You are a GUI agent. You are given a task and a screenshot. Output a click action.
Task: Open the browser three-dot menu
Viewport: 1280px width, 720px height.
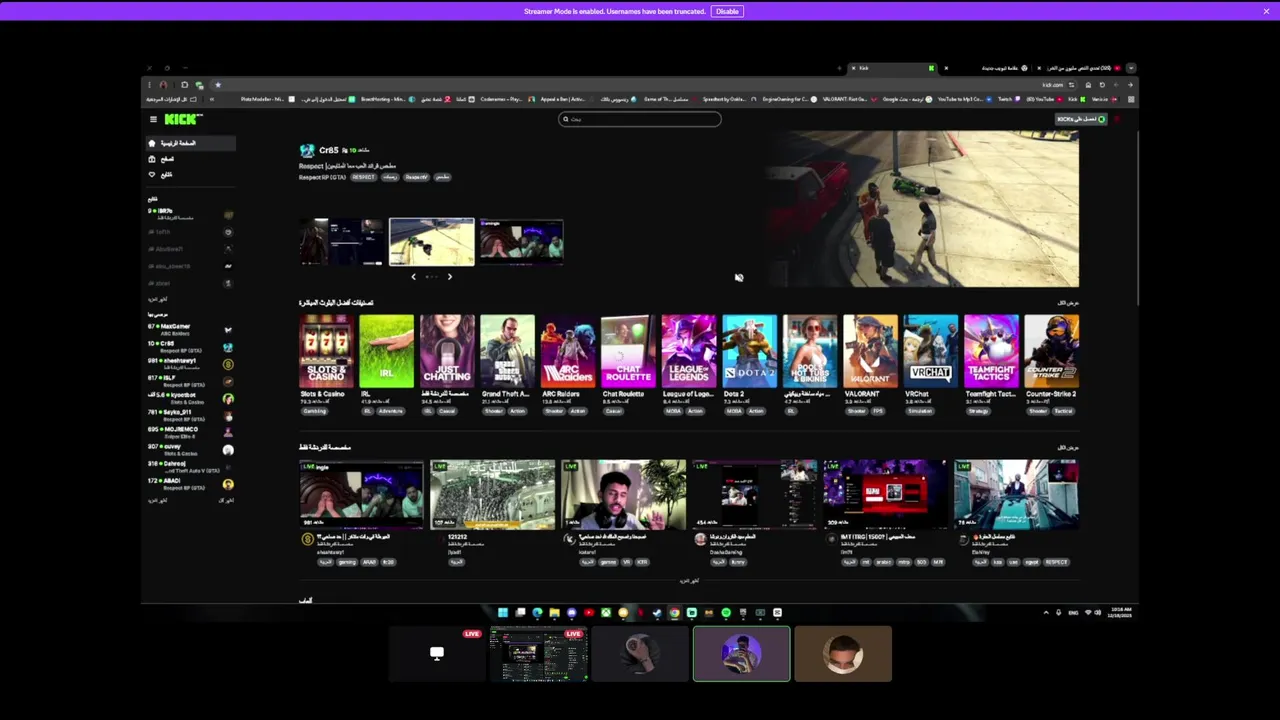click(150, 85)
